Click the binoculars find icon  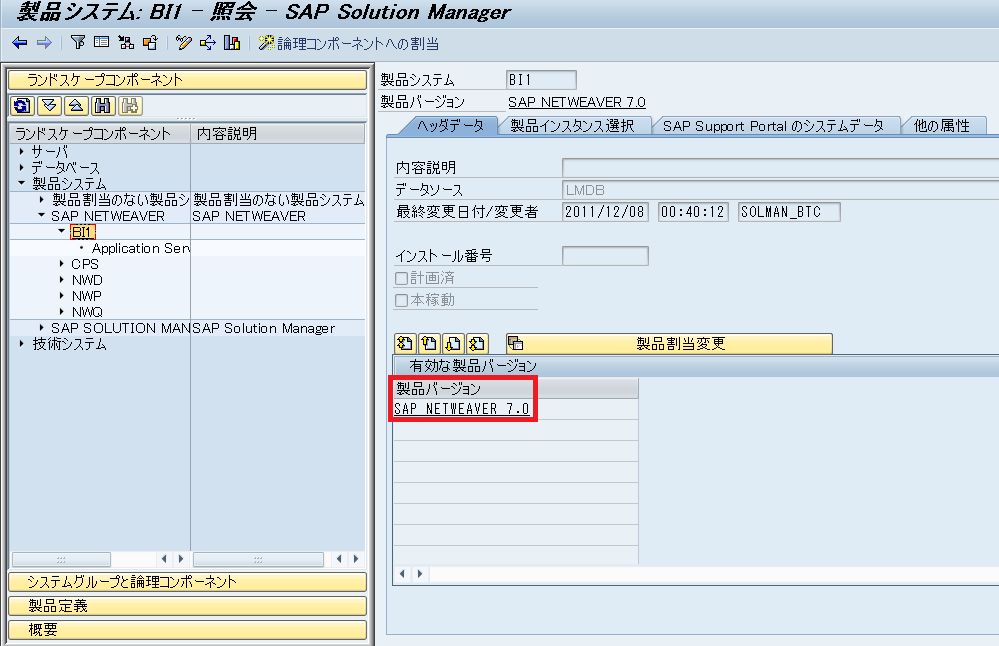pos(103,106)
